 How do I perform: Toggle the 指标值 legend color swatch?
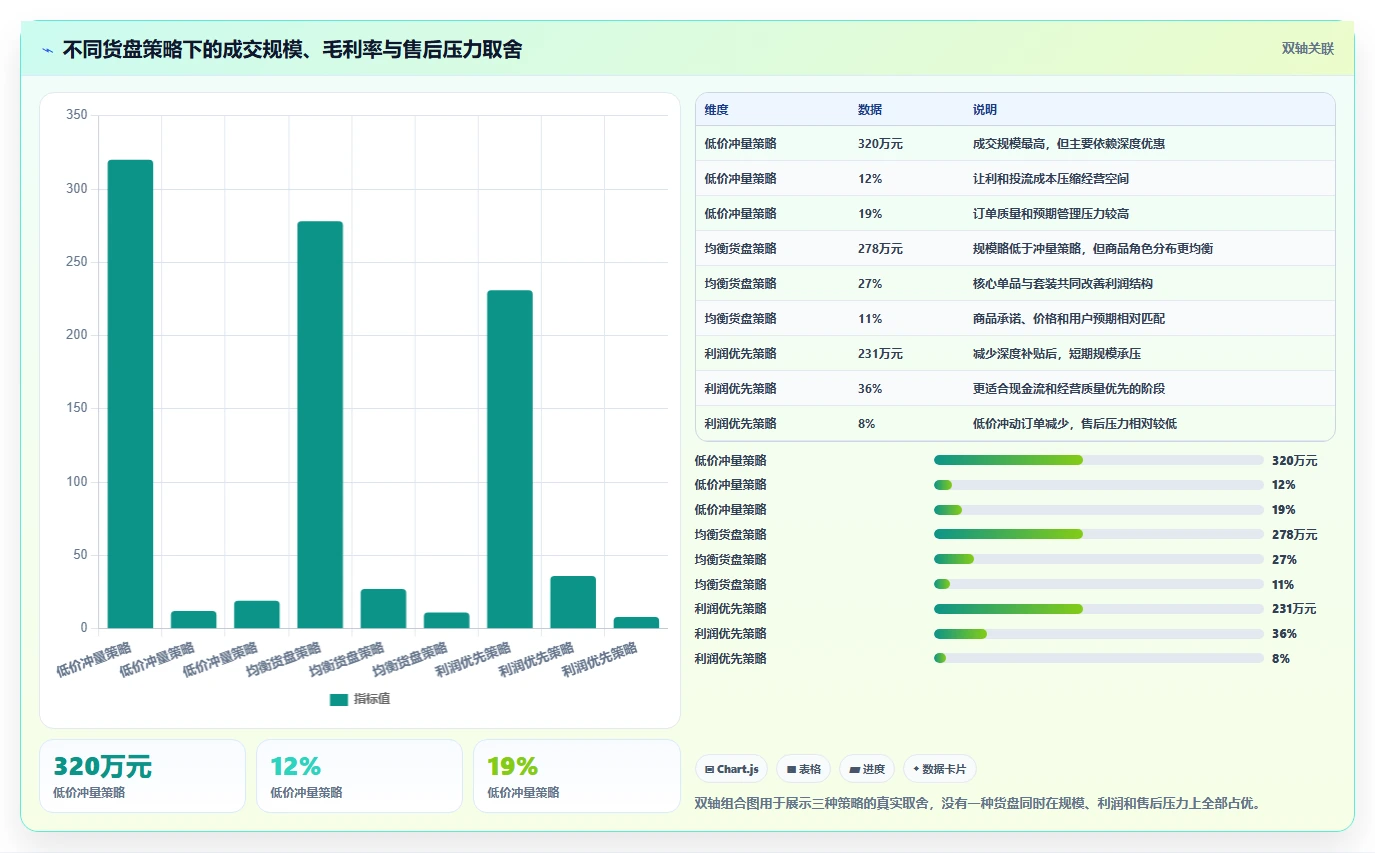(x=339, y=699)
